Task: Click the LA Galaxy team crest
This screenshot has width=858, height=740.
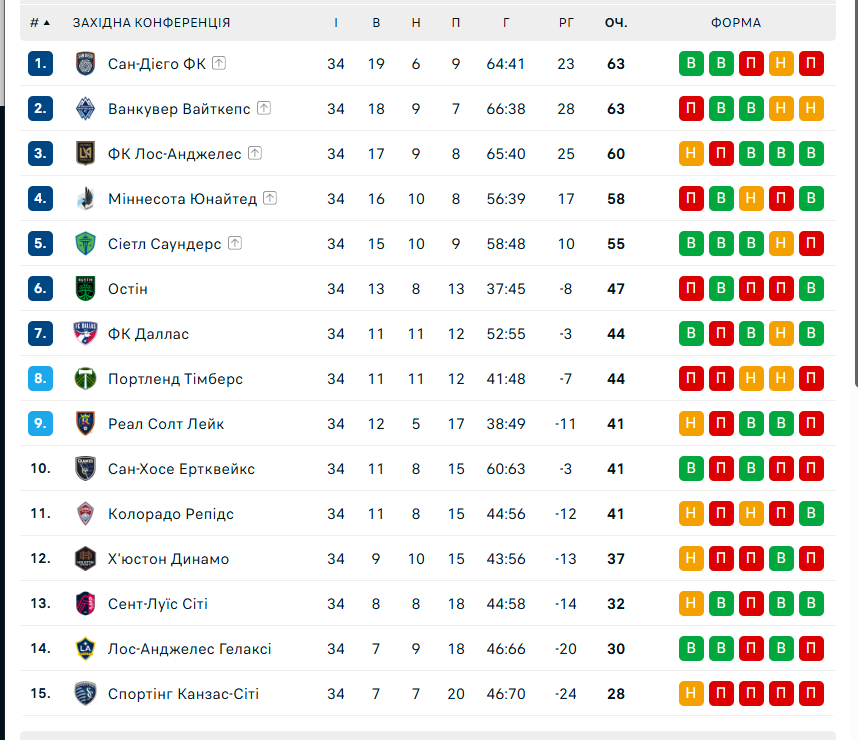Action: (x=85, y=649)
